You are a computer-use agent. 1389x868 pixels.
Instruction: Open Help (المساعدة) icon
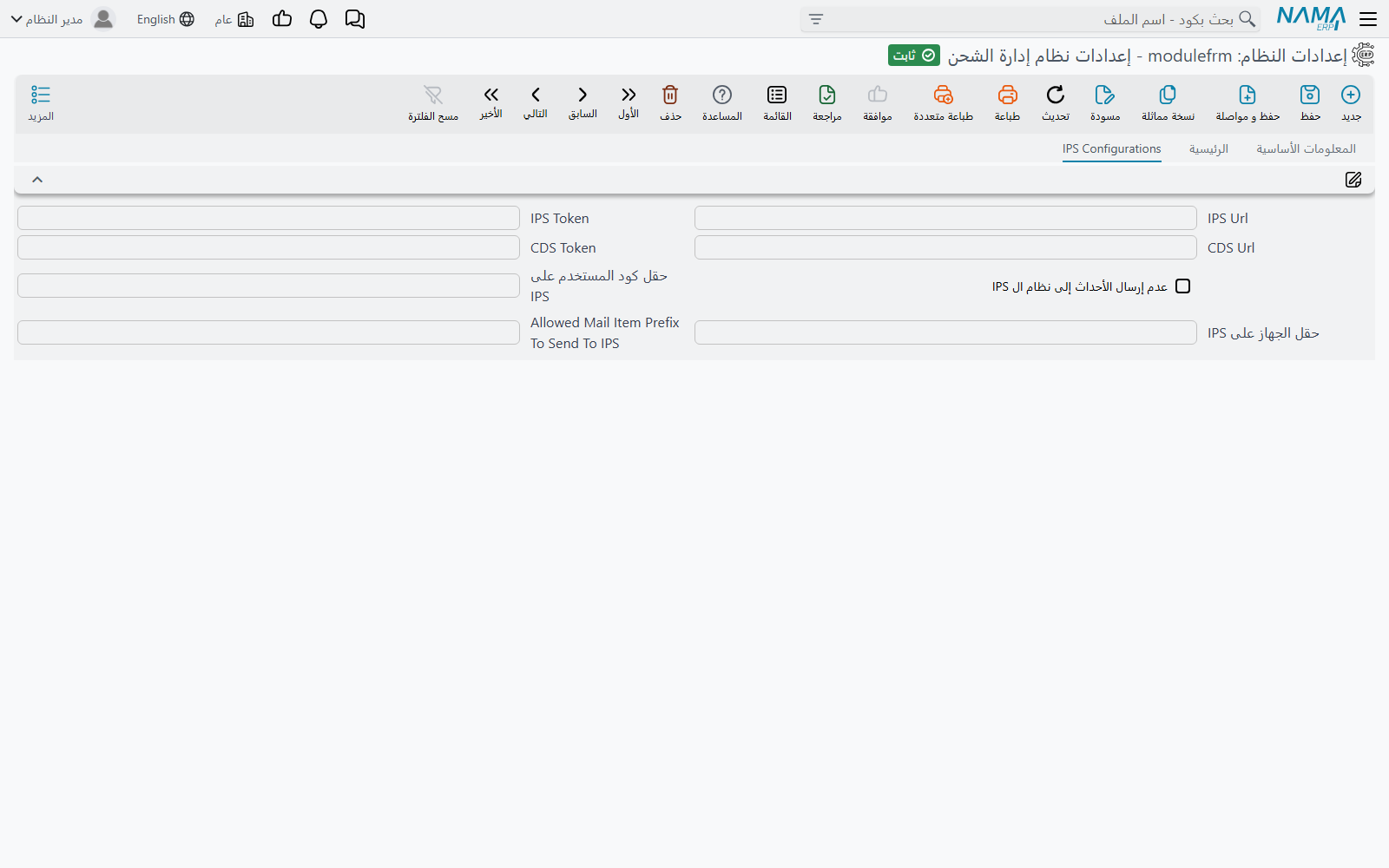[x=722, y=95]
